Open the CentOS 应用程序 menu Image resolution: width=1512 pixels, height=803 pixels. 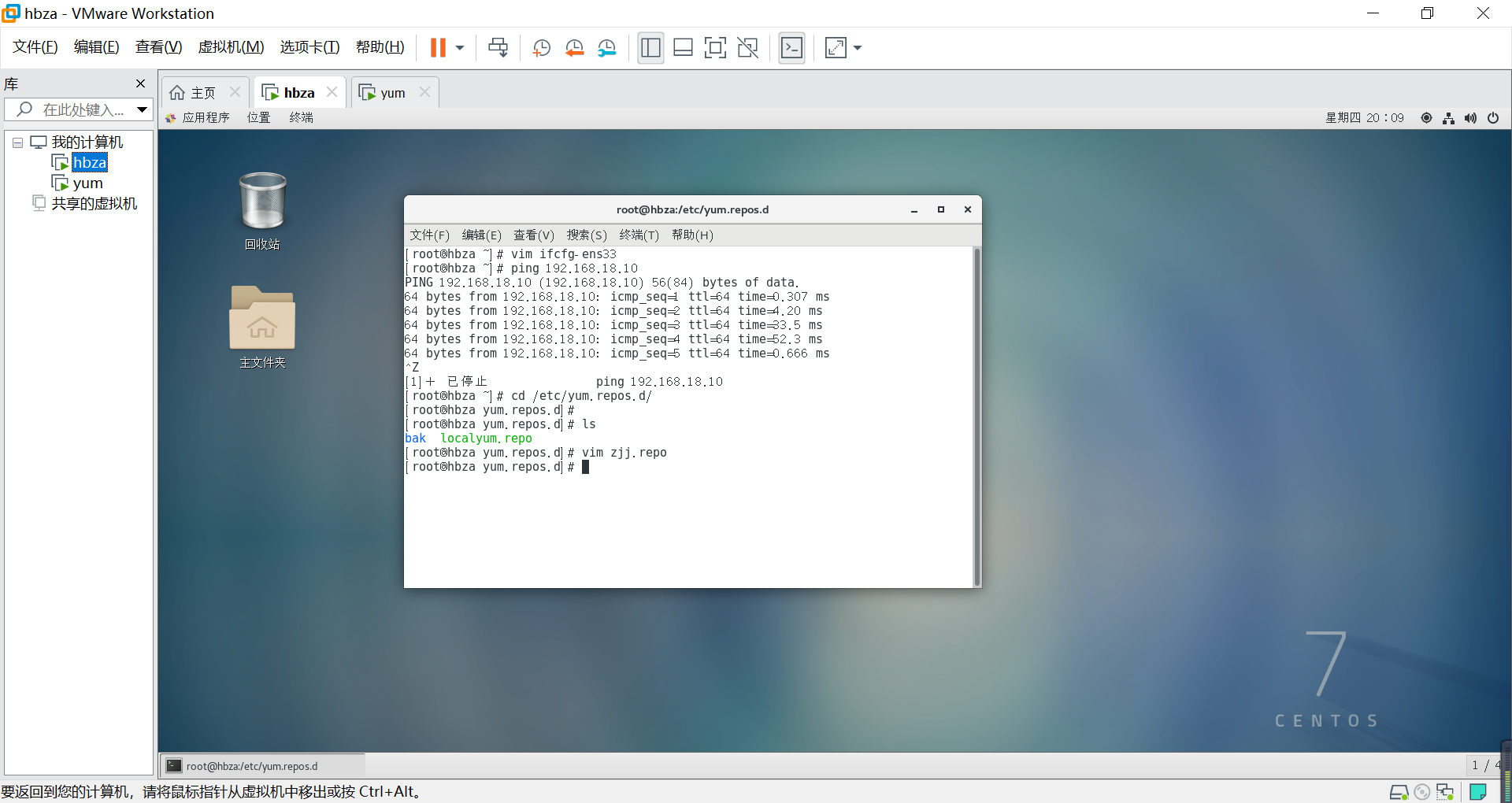(205, 117)
